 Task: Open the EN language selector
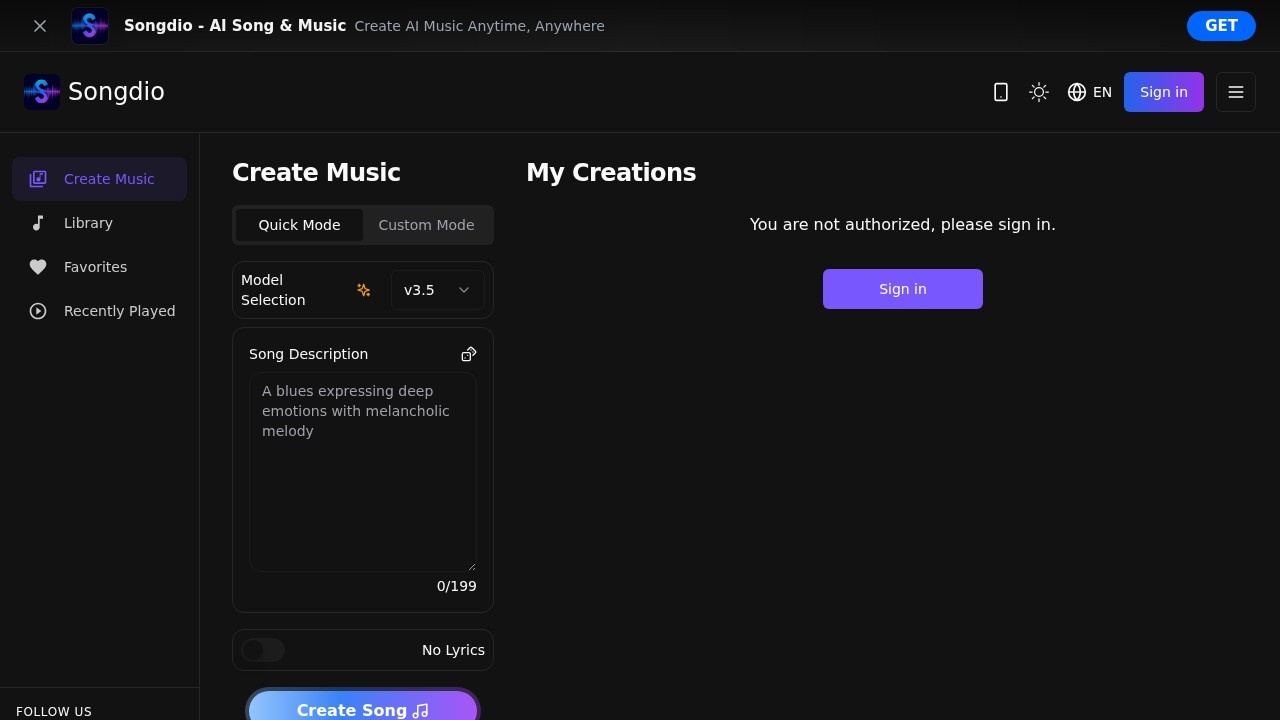pos(1089,92)
